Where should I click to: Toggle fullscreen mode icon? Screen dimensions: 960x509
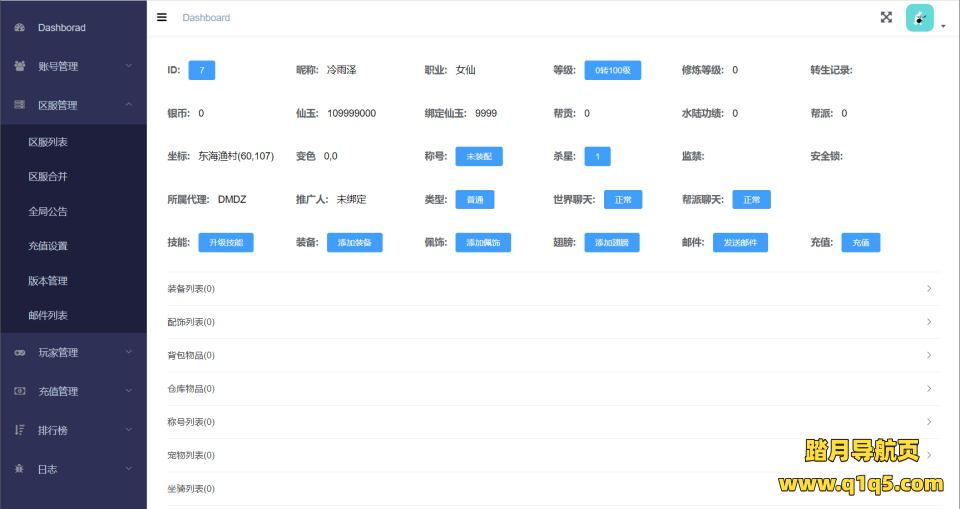(886, 17)
